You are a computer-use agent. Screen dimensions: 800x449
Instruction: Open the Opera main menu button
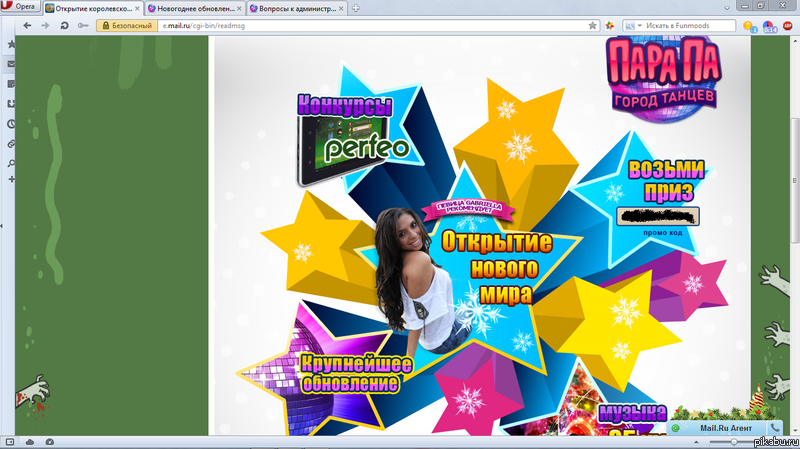[19, 7]
